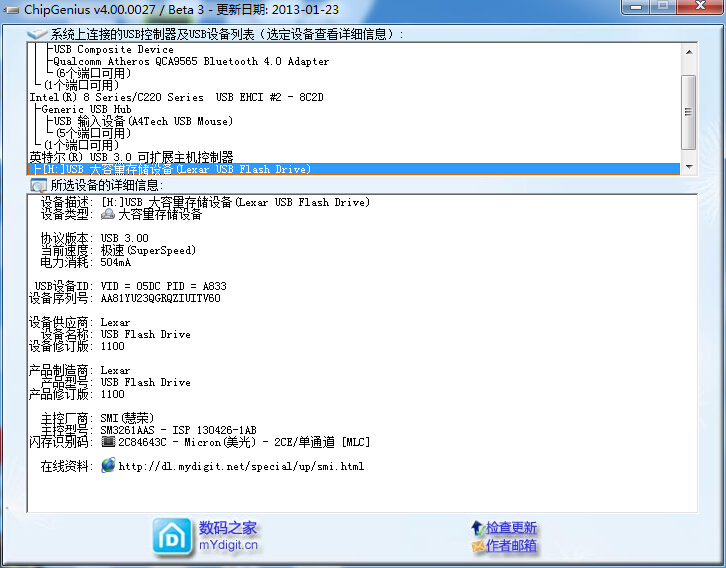Click the 2C84643C Micron flash ID text

(x=244, y=442)
